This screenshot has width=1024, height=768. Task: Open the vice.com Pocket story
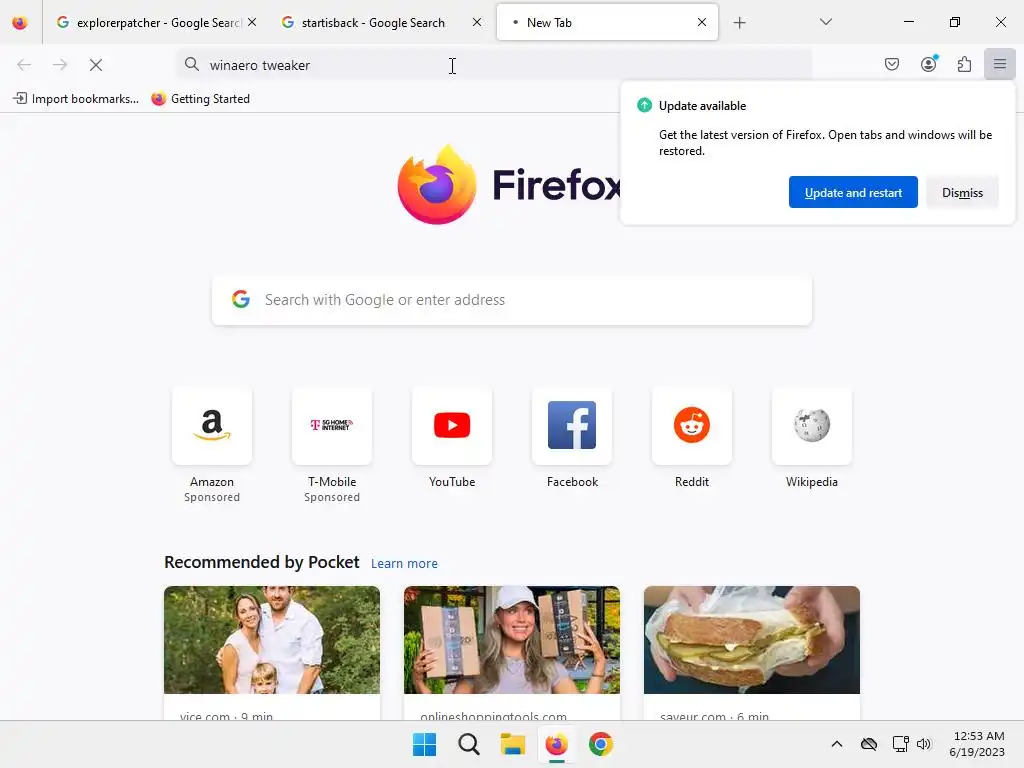point(272,653)
